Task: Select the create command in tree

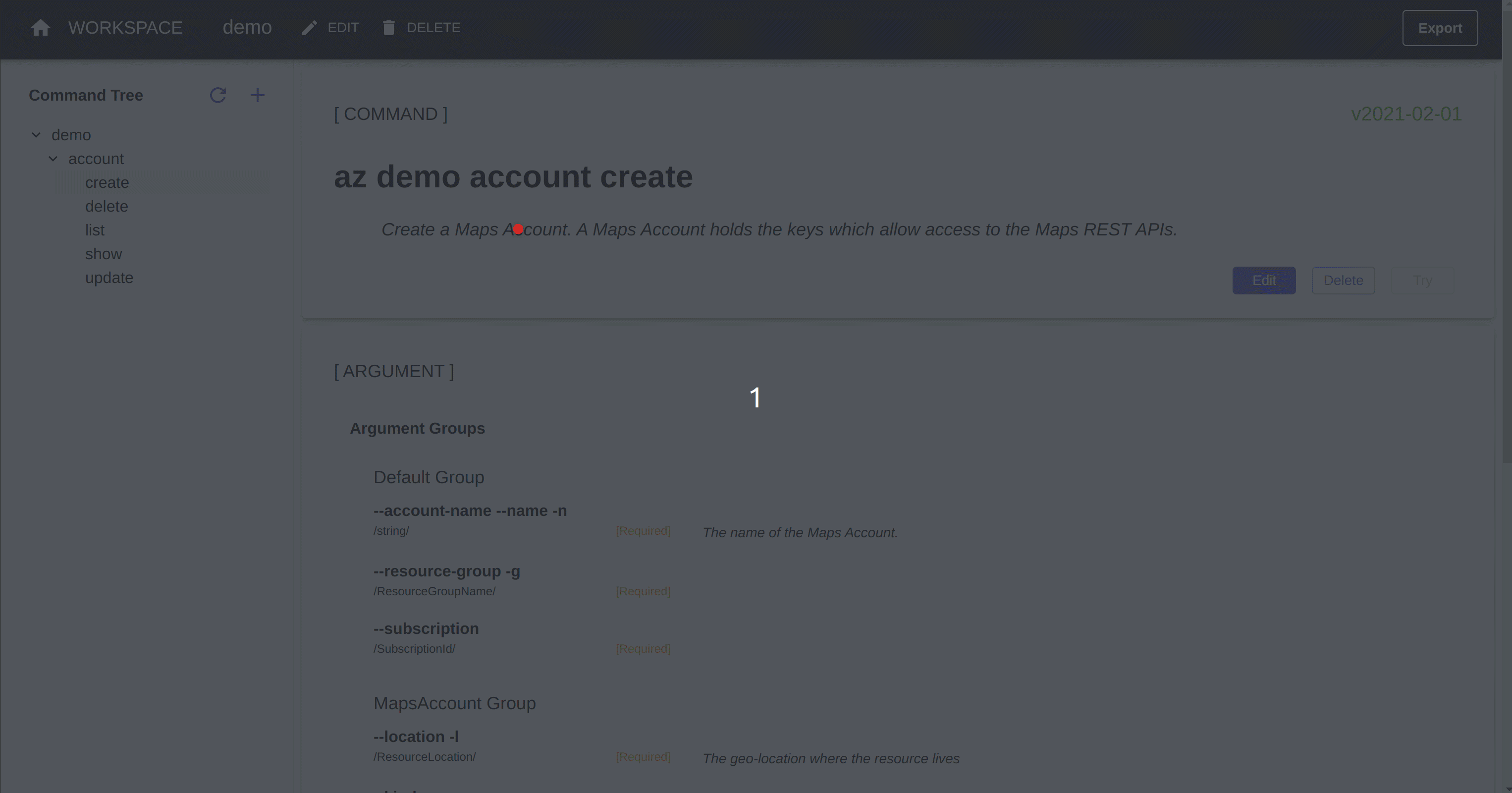Action: (x=107, y=182)
